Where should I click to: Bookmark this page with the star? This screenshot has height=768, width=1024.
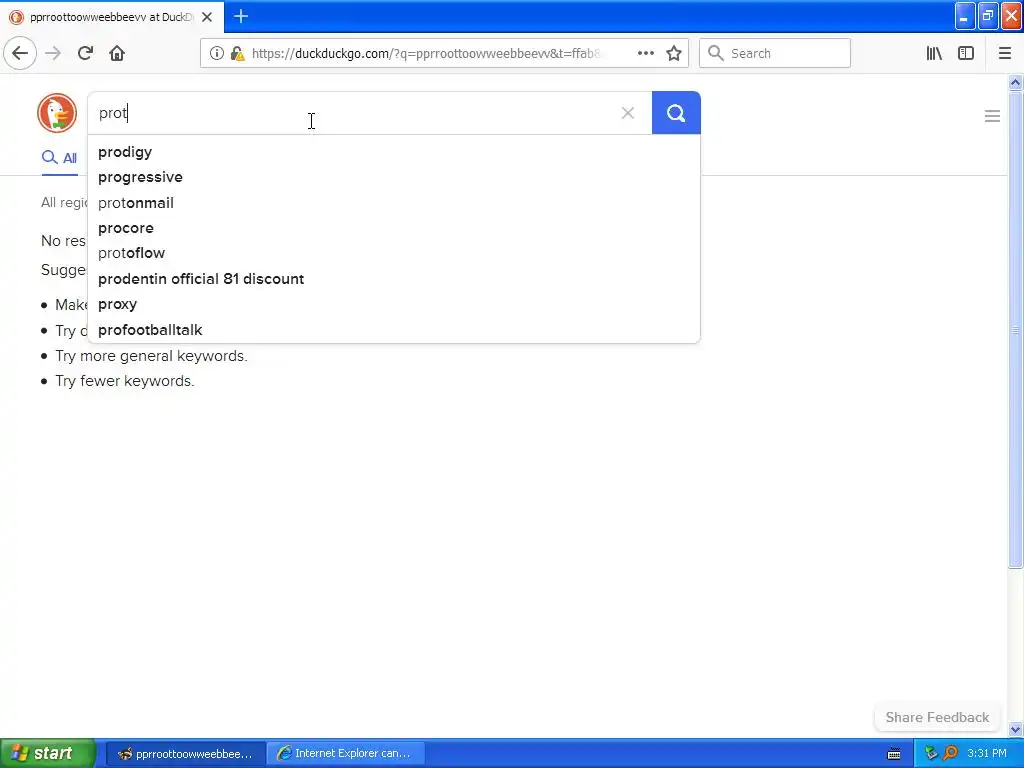674,54
